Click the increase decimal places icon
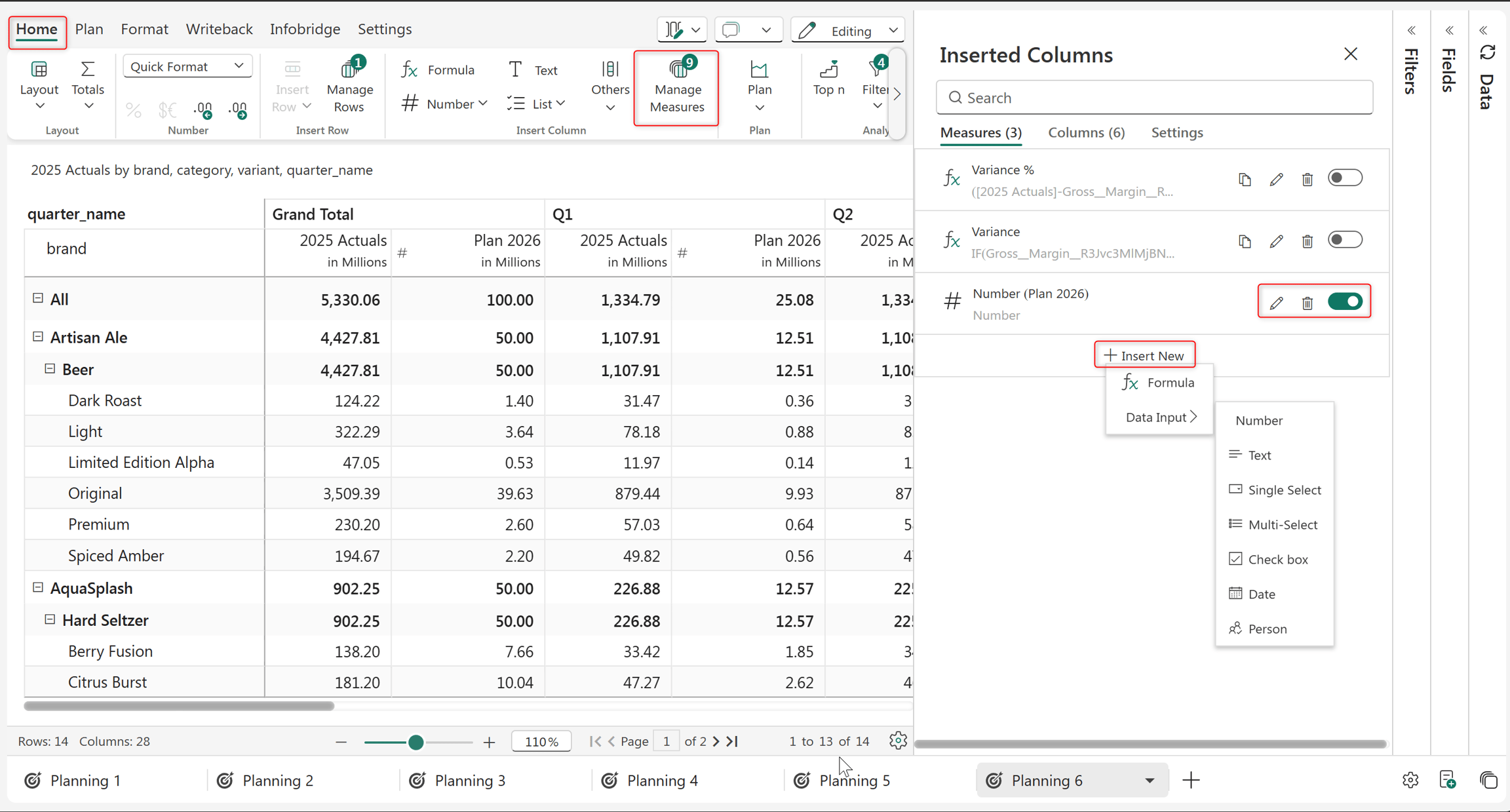 [x=204, y=109]
